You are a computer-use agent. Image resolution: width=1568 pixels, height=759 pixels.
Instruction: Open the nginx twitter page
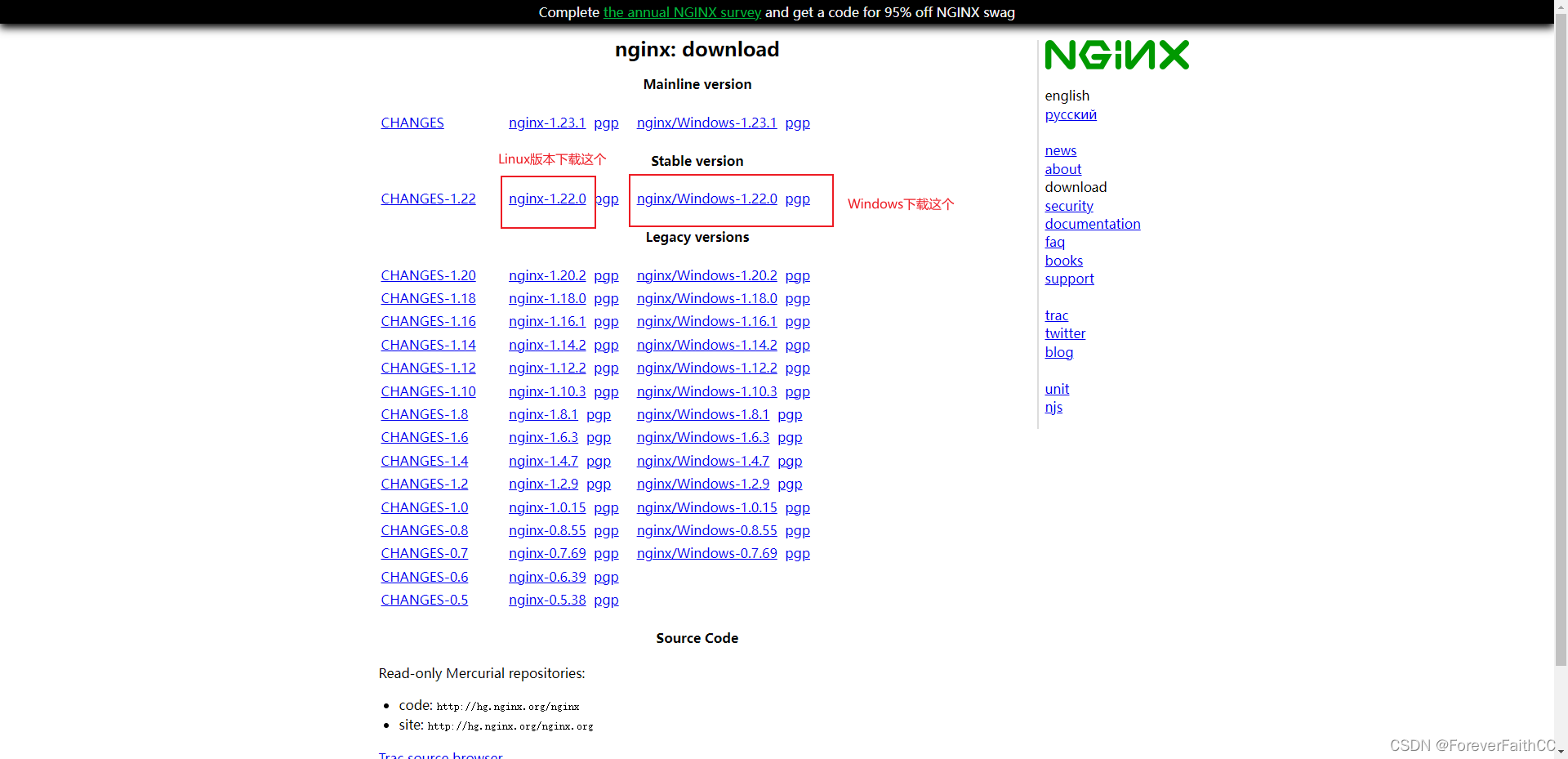pyautogui.click(x=1065, y=333)
